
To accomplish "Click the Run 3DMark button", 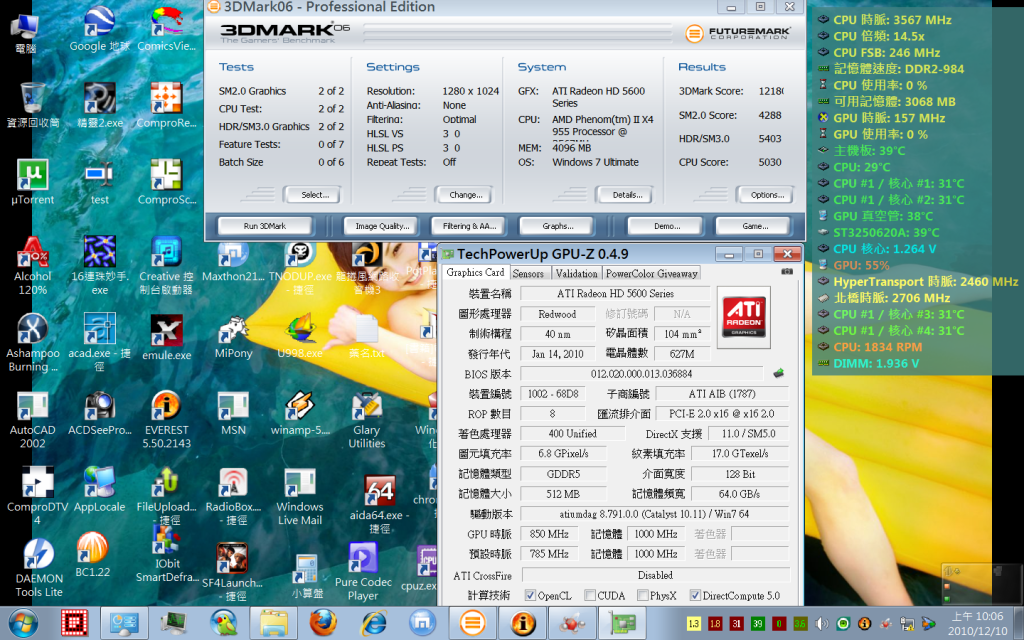I will (264, 226).
